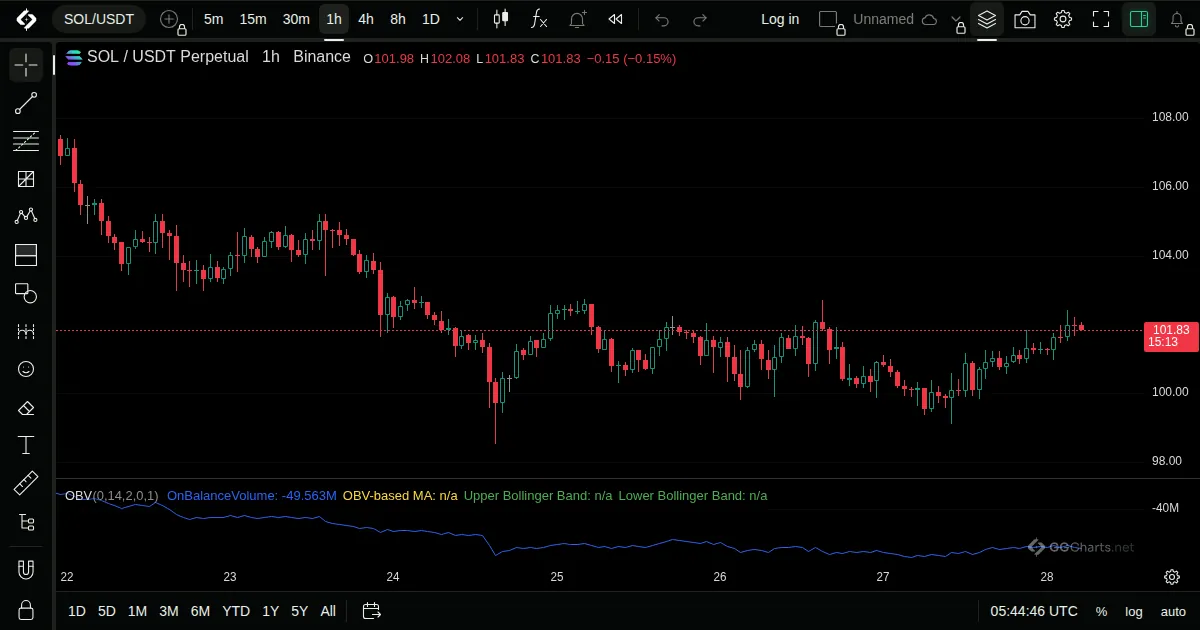Open axis settings gear near time scale

pyautogui.click(x=1172, y=577)
